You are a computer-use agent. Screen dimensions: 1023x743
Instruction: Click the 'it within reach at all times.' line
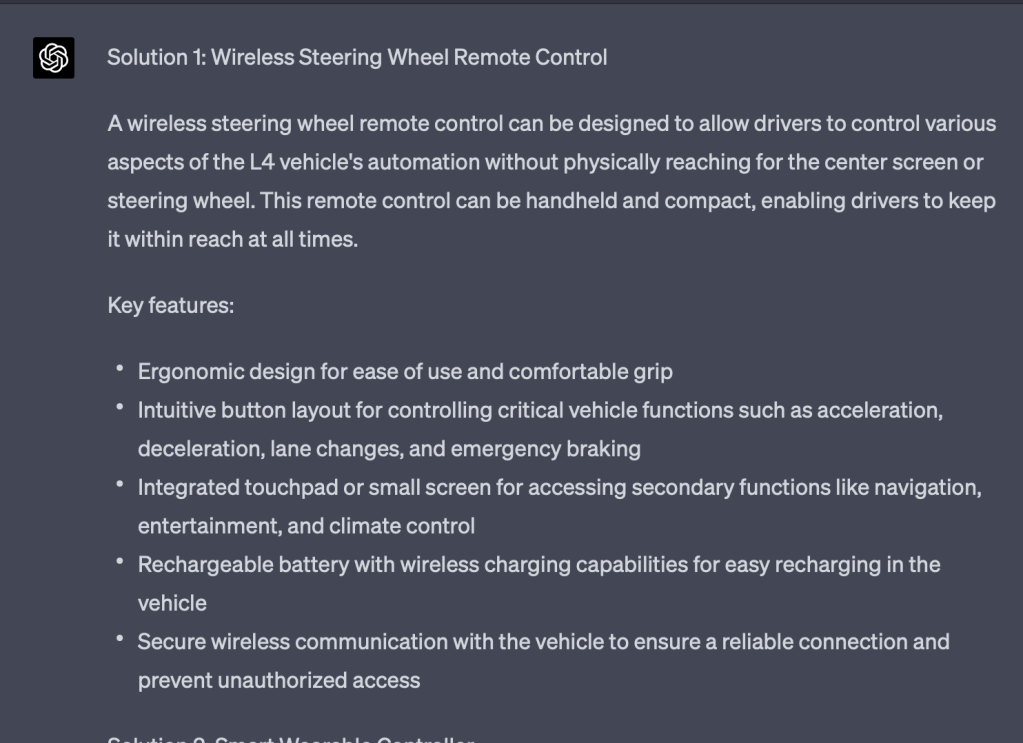pos(232,240)
